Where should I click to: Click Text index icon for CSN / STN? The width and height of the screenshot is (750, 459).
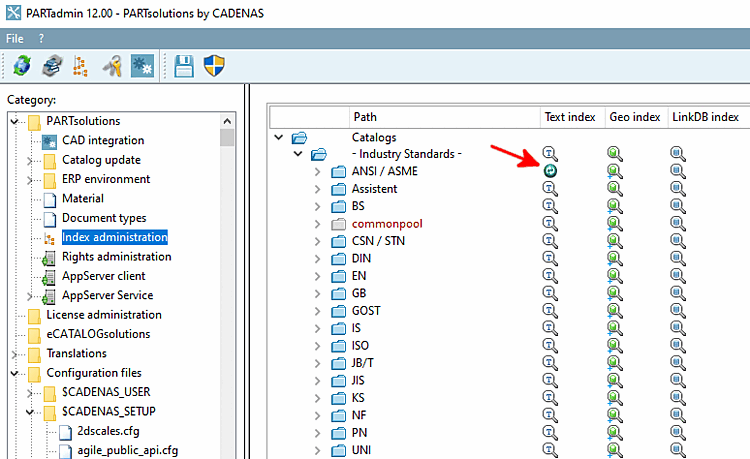pos(550,240)
